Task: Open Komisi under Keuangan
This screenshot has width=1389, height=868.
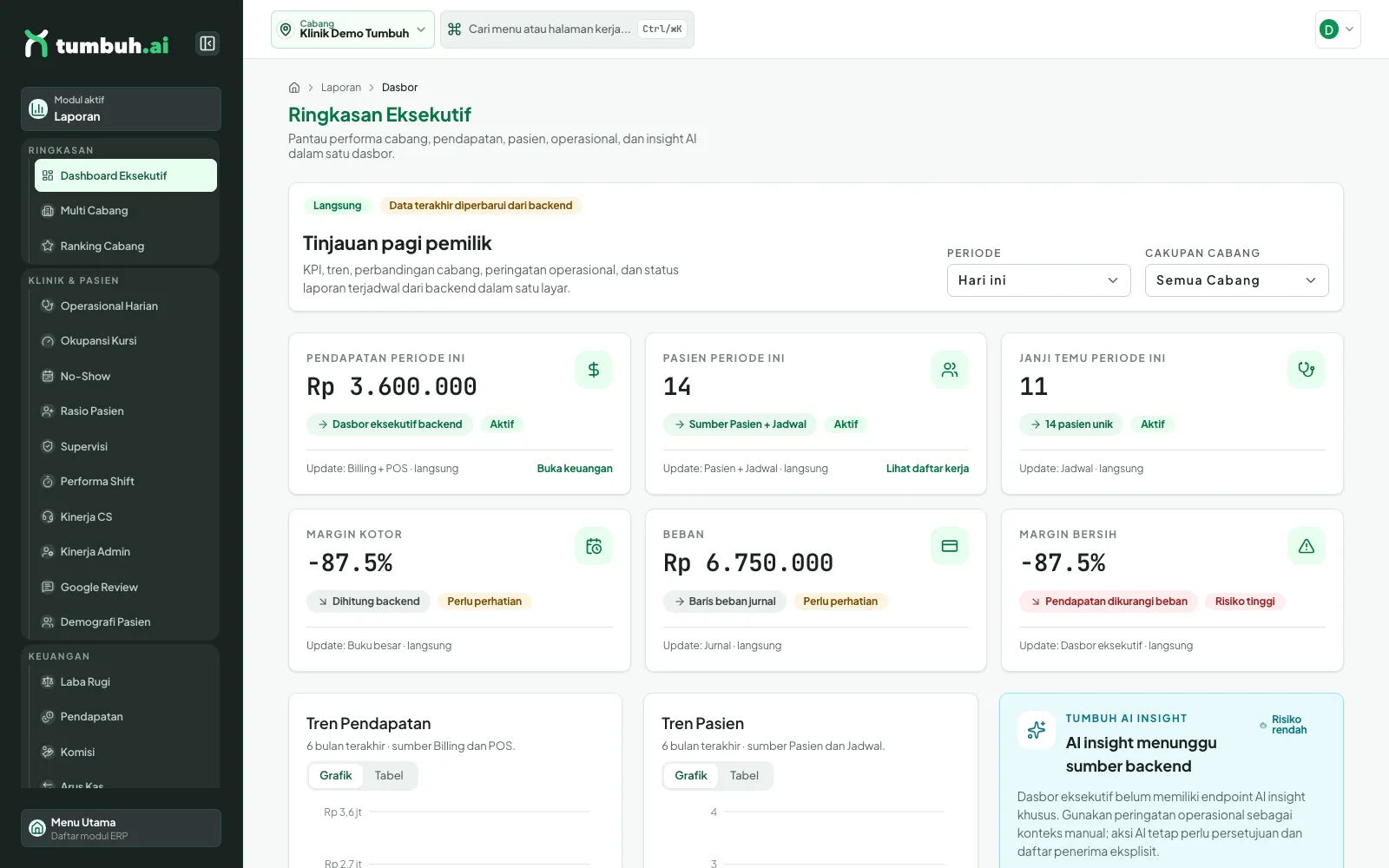Action: pos(126,752)
